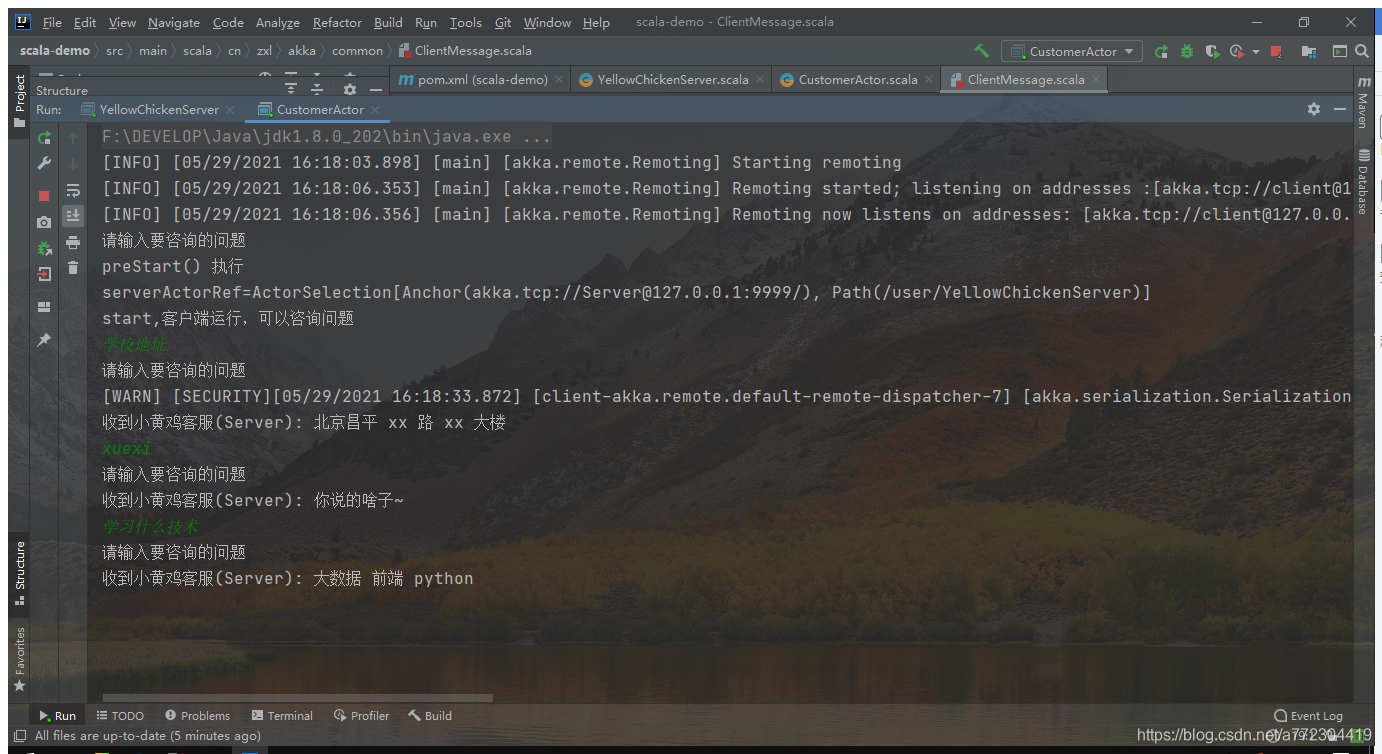Click the red Stop icon in the top toolbar
This screenshot has height=754, width=1382.
click(x=1276, y=51)
